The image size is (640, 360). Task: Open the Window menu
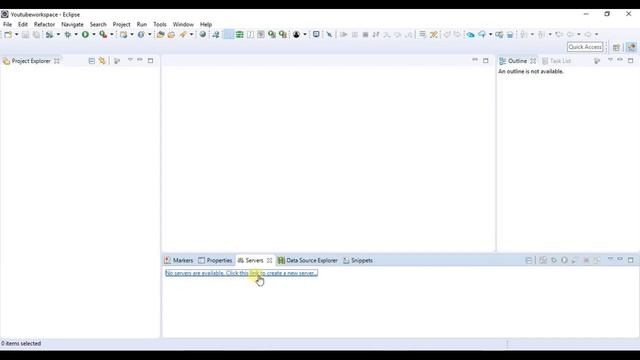[x=183, y=24]
